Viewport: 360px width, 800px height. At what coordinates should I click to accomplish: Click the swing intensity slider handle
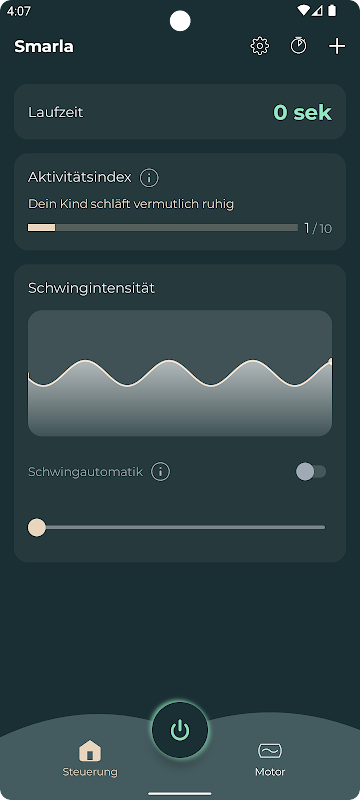(37, 527)
